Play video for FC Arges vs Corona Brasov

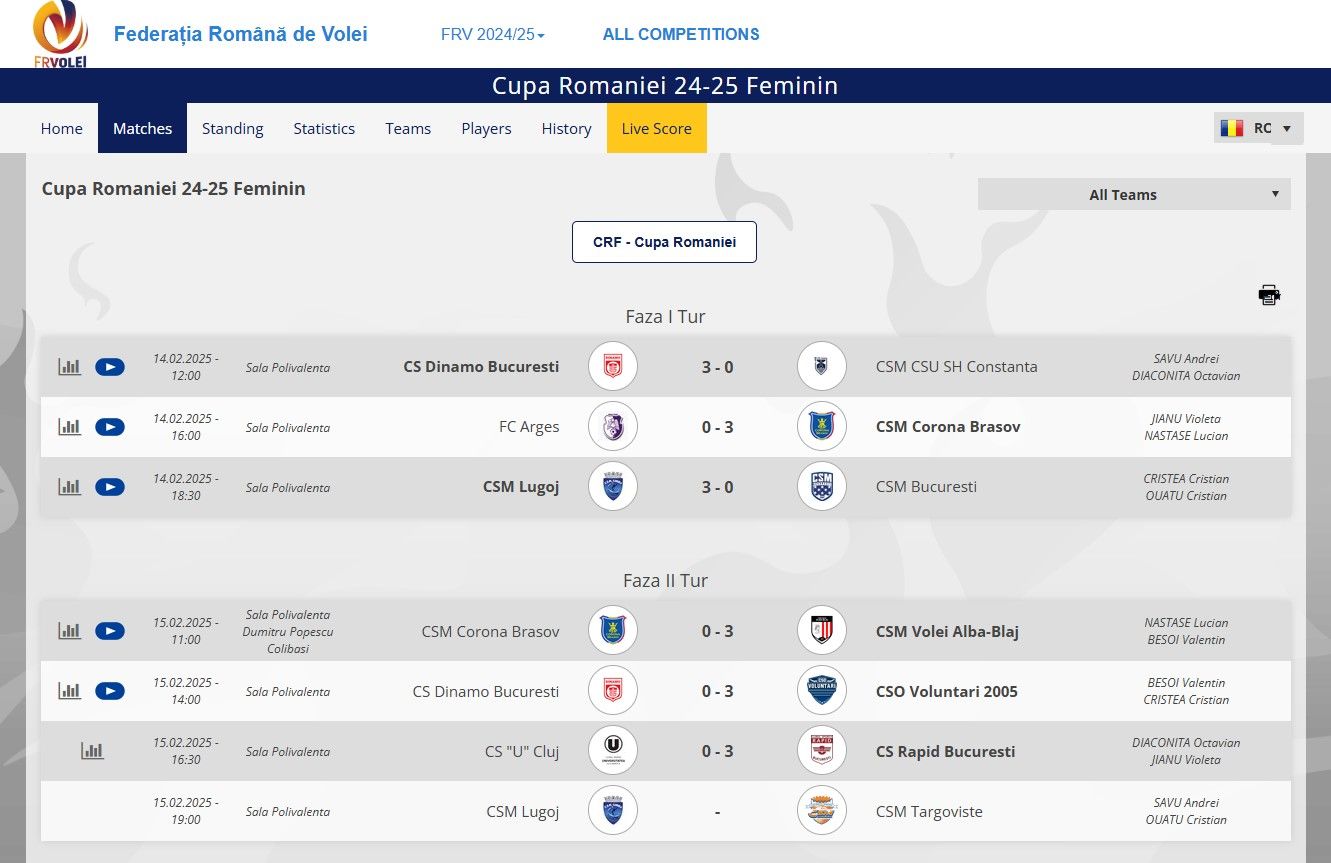tap(110, 427)
